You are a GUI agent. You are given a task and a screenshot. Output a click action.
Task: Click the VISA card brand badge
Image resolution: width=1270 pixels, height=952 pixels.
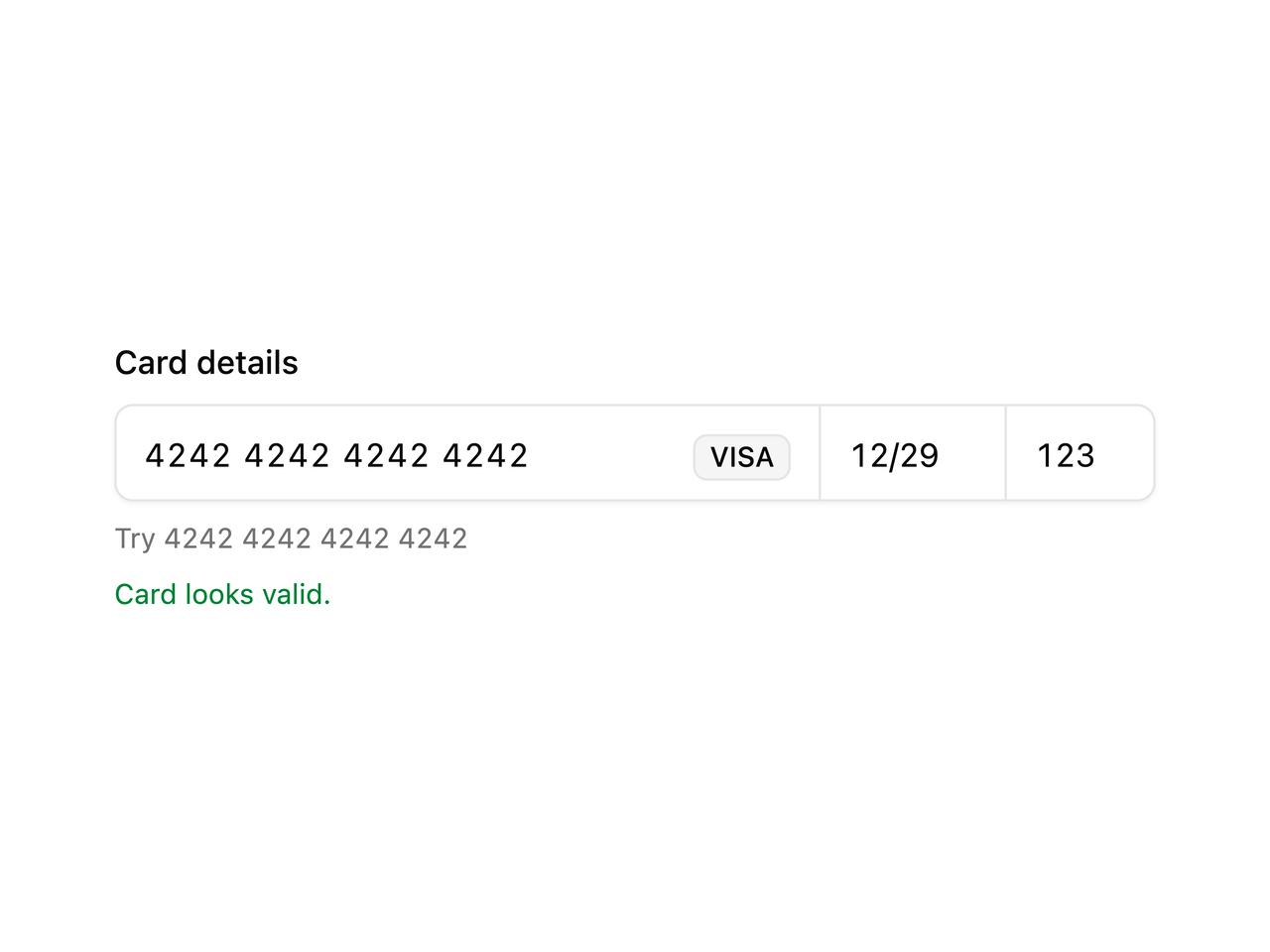point(741,457)
